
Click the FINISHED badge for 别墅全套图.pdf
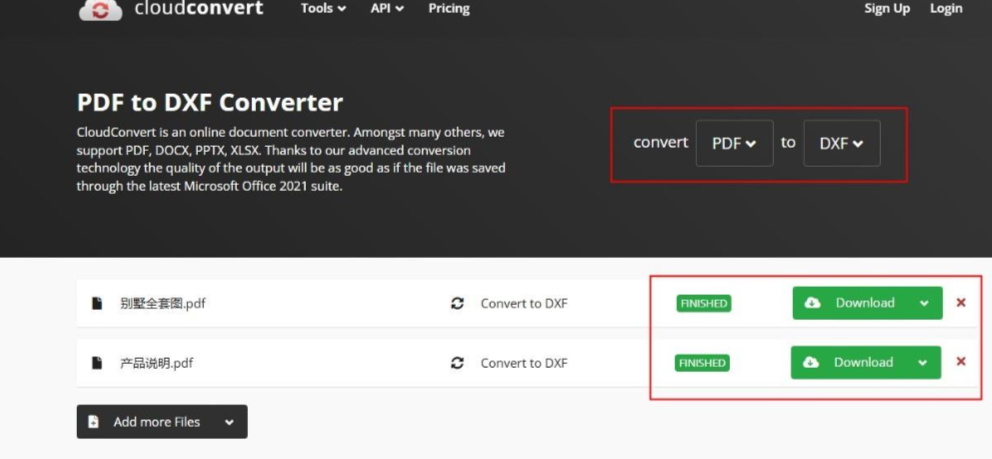click(704, 303)
